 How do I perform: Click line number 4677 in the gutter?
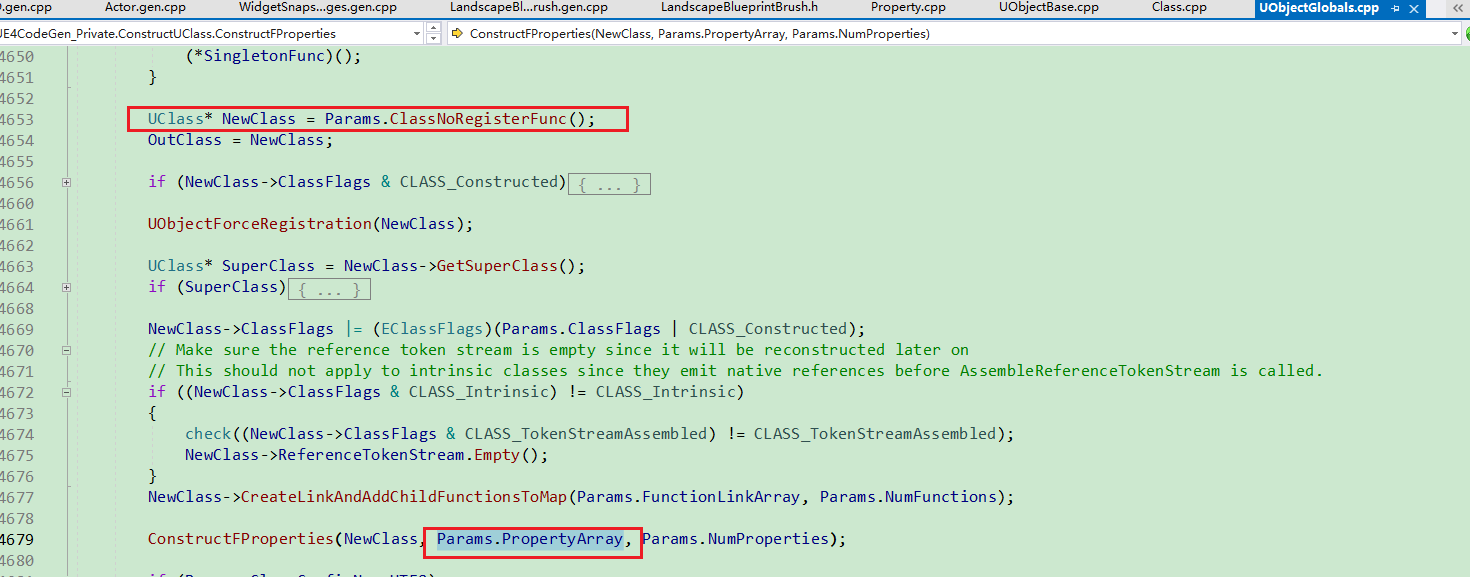tap(15, 497)
